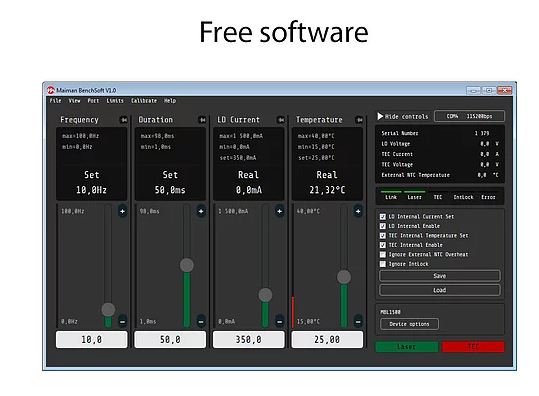Screen dimensions: 539x396
Task: Click the LD Current field showing 350,0
Action: point(249,340)
